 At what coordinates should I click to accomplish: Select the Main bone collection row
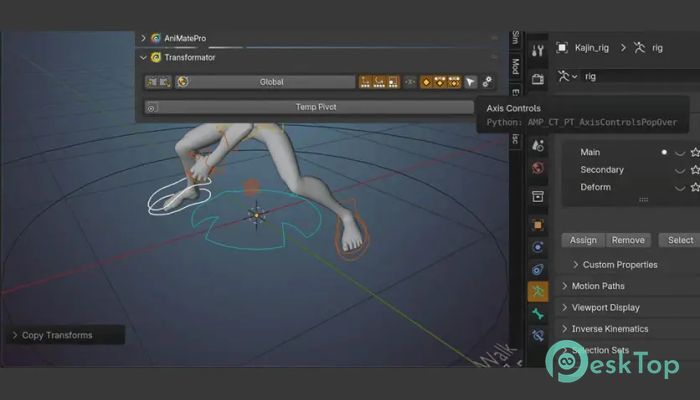[x=631, y=152]
